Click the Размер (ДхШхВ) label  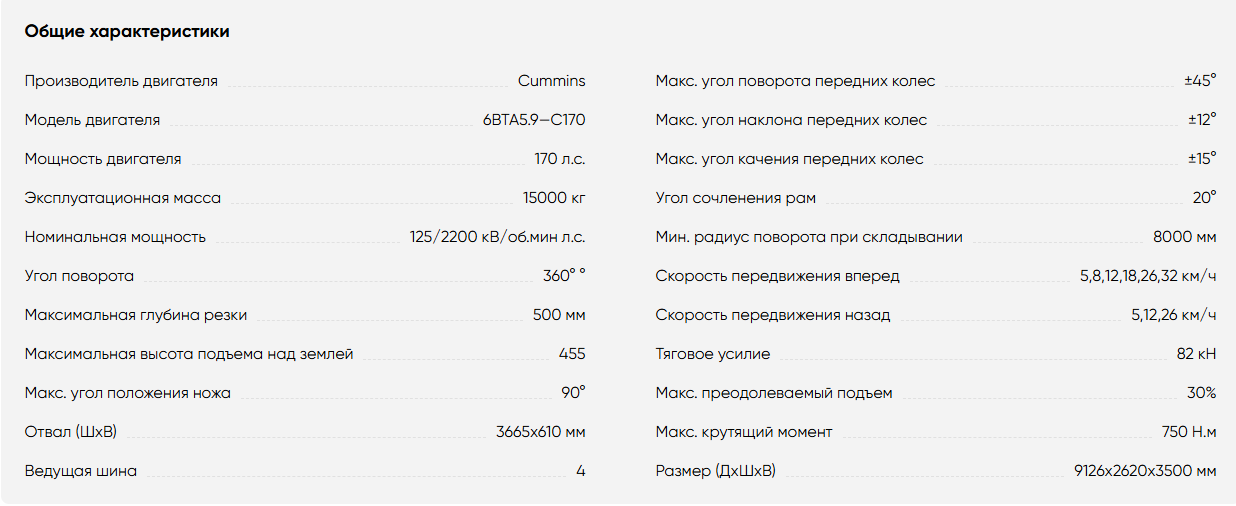(x=715, y=471)
